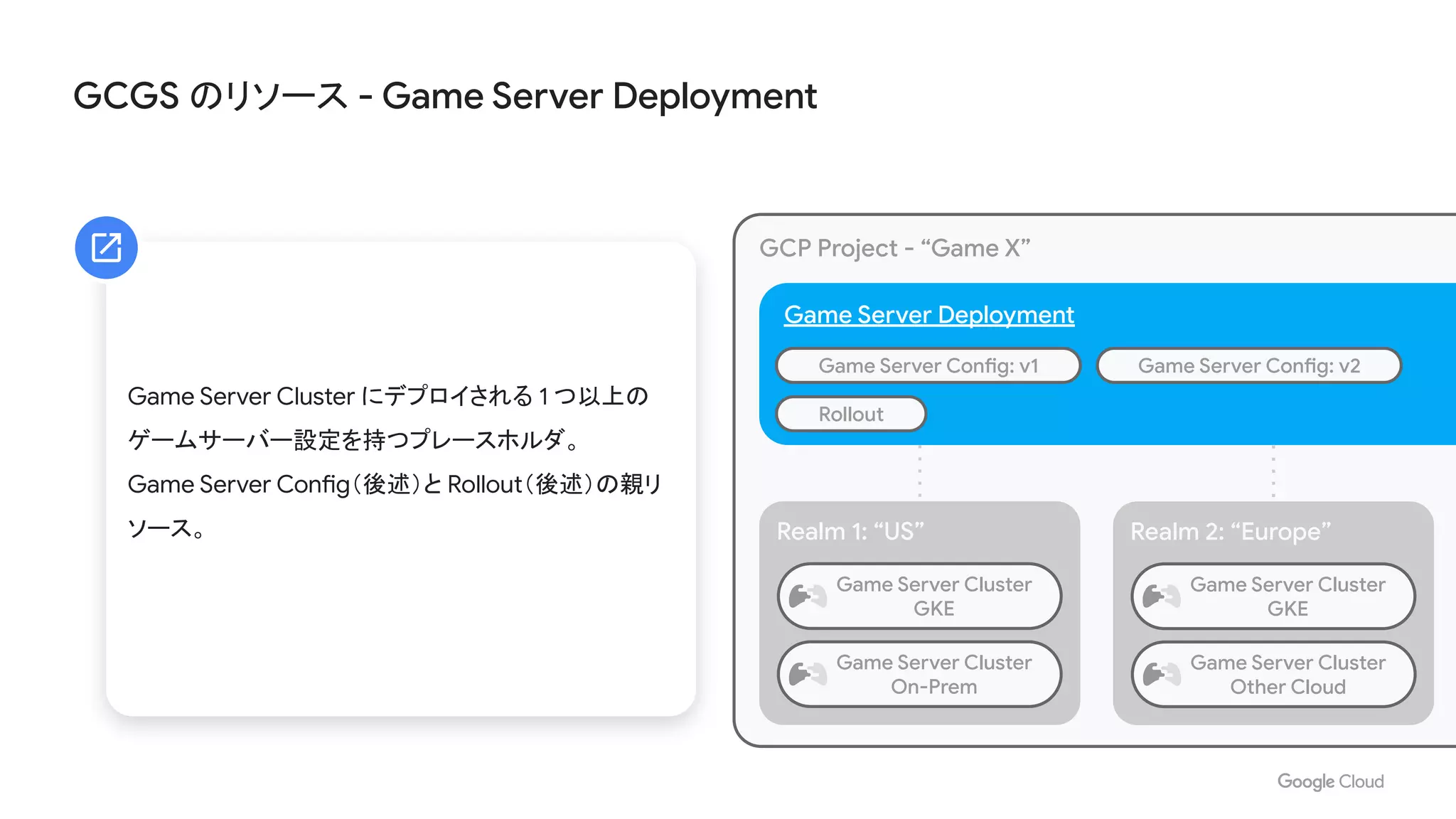Open the Game Server Deployment link
Image resolution: width=1456 pixels, height=819 pixels.
tap(928, 315)
